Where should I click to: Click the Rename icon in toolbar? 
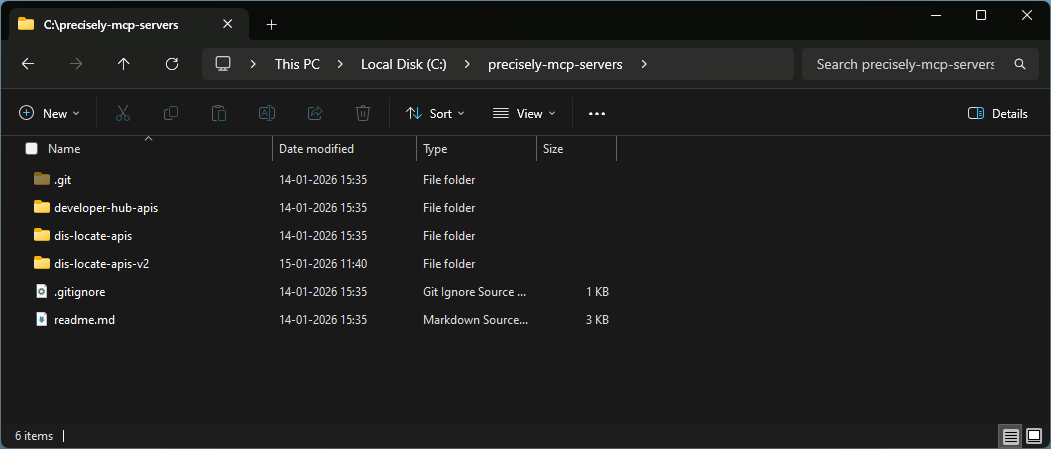click(267, 114)
